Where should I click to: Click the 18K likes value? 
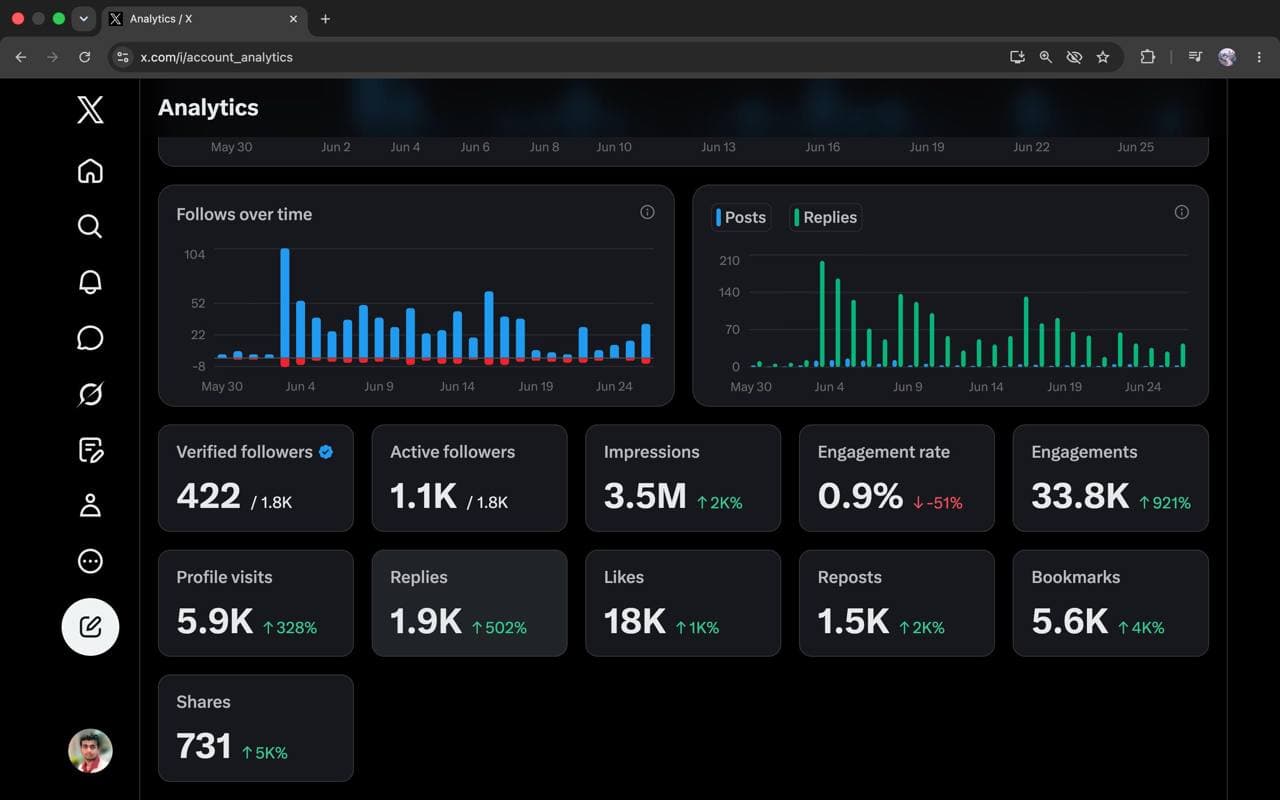click(635, 621)
